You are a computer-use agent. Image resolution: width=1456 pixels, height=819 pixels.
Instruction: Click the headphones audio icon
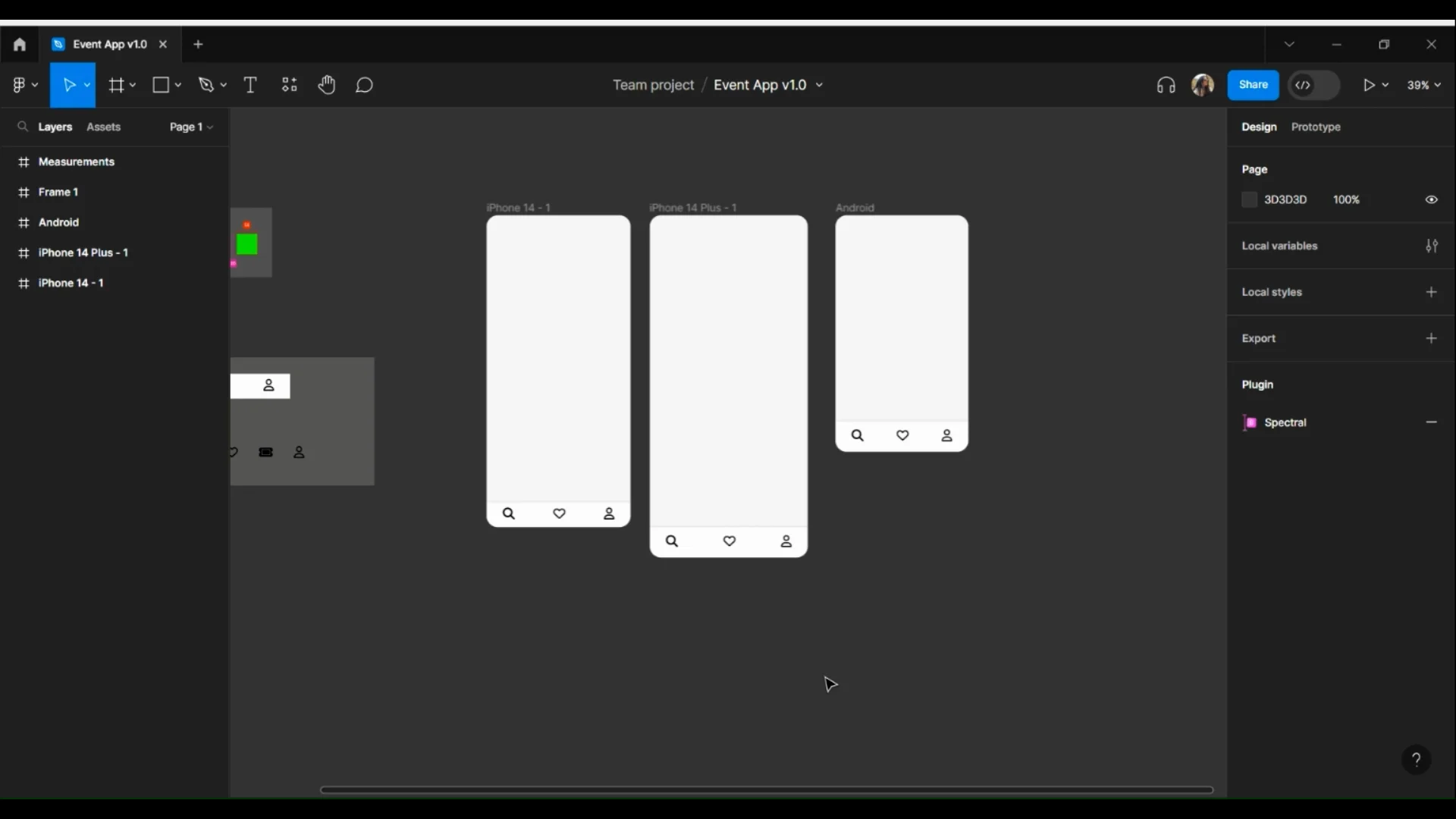point(1166,85)
